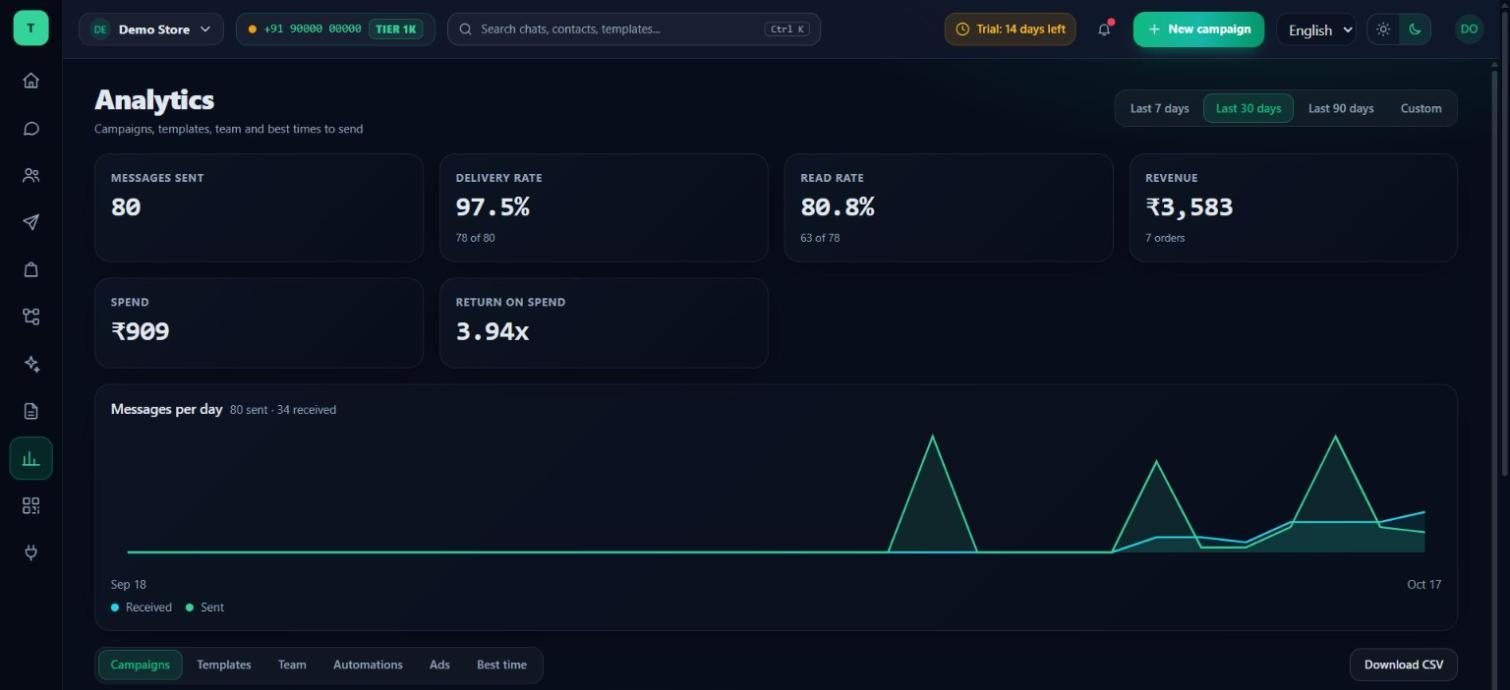The height and width of the screenshot is (690, 1510).
Task: Click the Trial: 14 days left badge
Action: click(x=1010, y=29)
